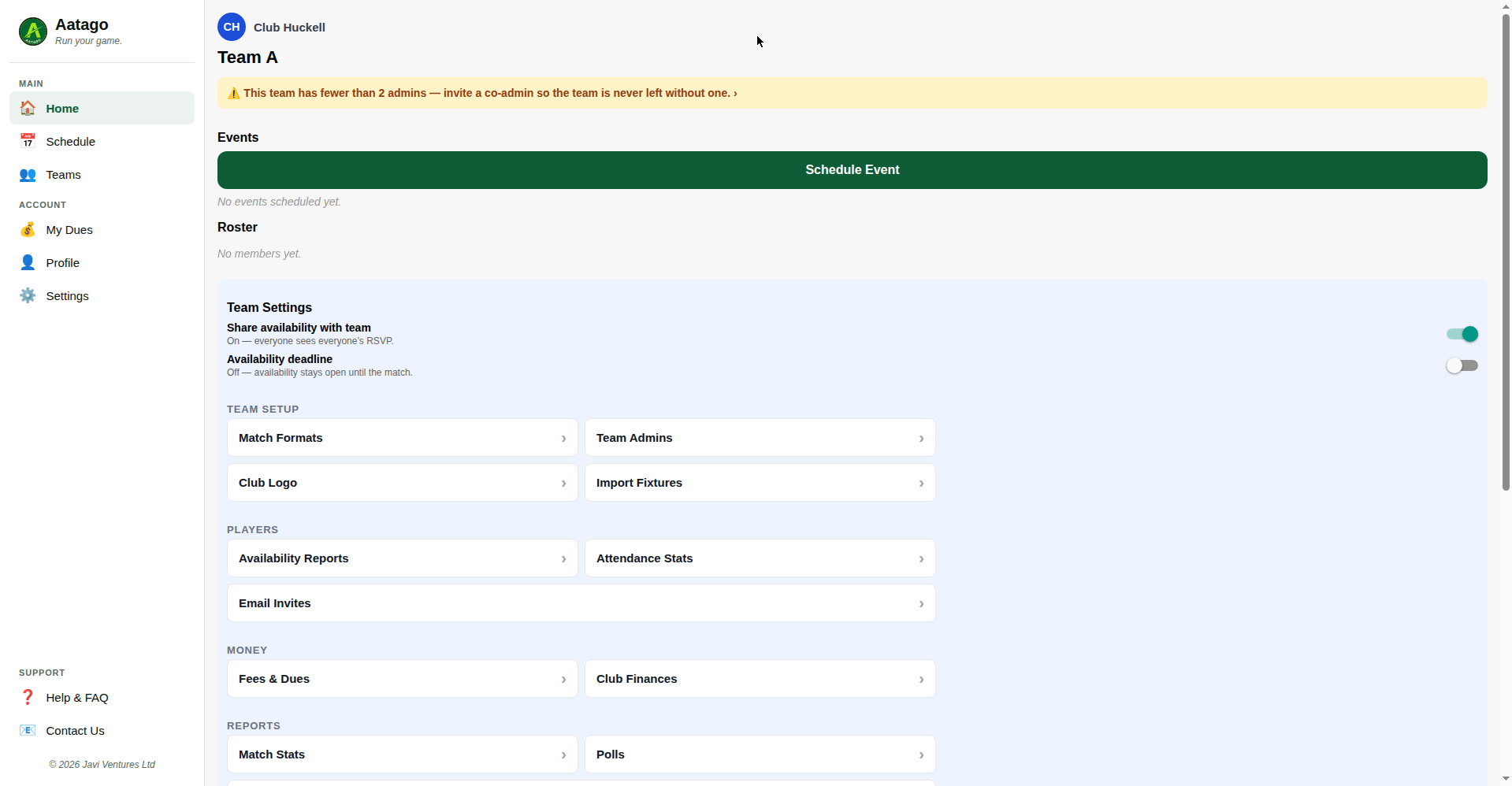This screenshot has width=1512, height=786.
Task: Click the Team A heading
Action: [x=247, y=57]
